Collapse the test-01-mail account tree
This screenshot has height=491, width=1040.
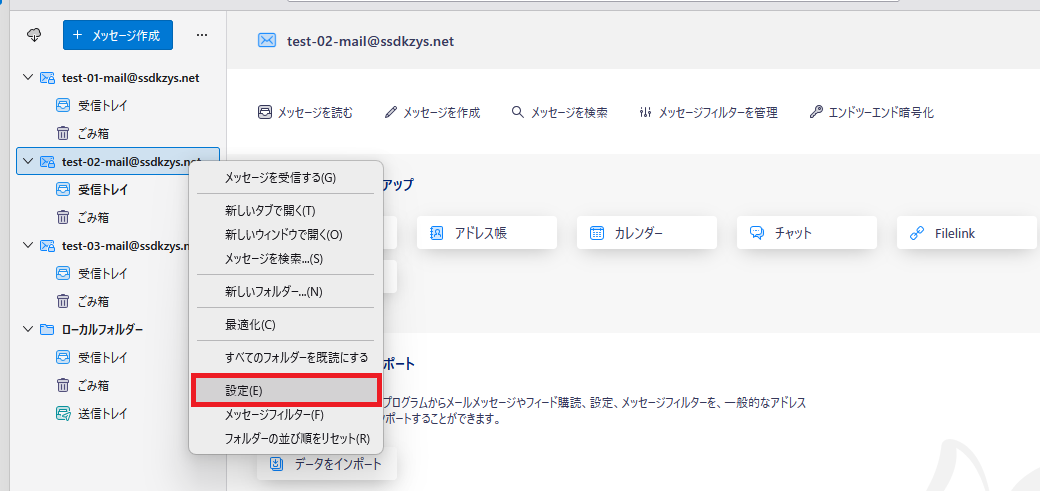[27, 77]
